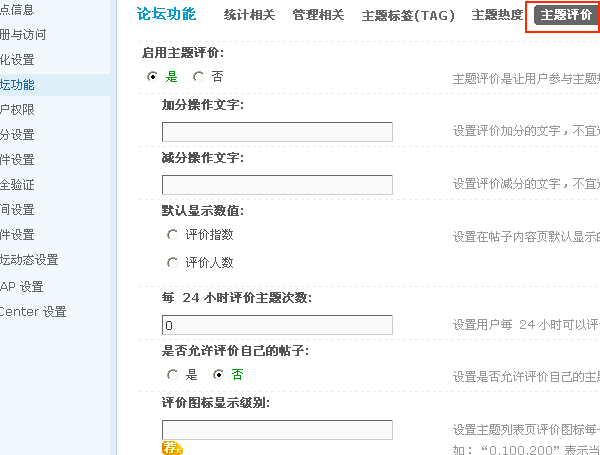This screenshot has width=600, height=455.
Task: Open the 统计相关 tab
Action: (x=249, y=15)
